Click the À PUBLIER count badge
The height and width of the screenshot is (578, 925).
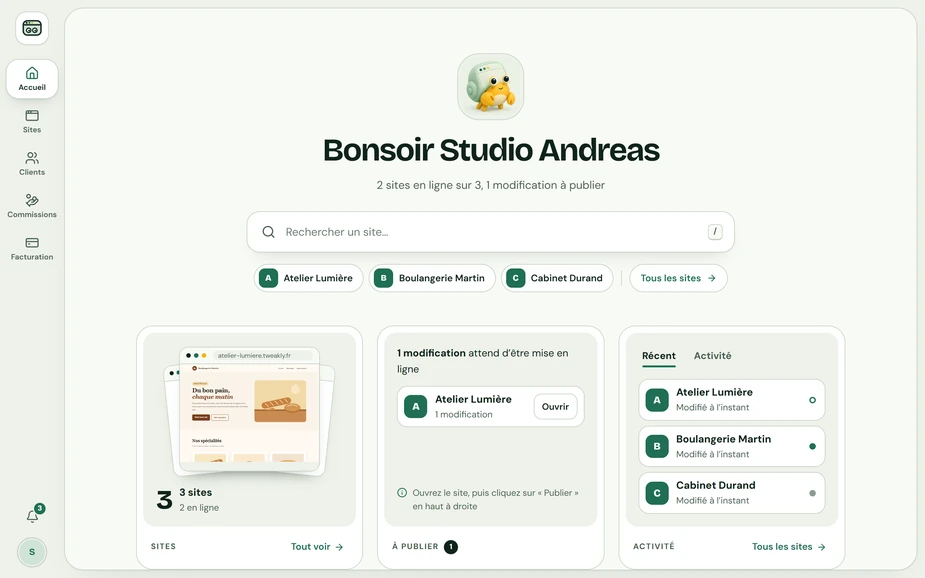(x=451, y=547)
